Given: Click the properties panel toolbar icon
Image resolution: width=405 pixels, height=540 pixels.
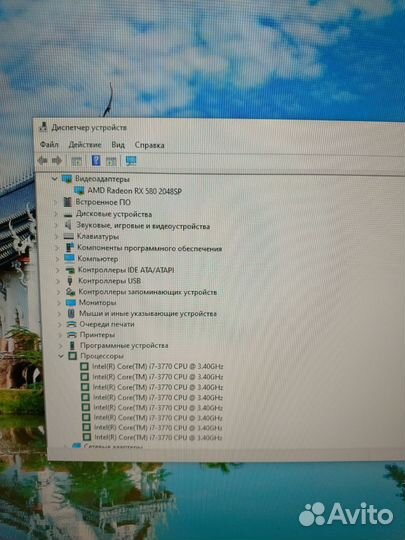Looking at the screenshot, I should tap(76, 161).
